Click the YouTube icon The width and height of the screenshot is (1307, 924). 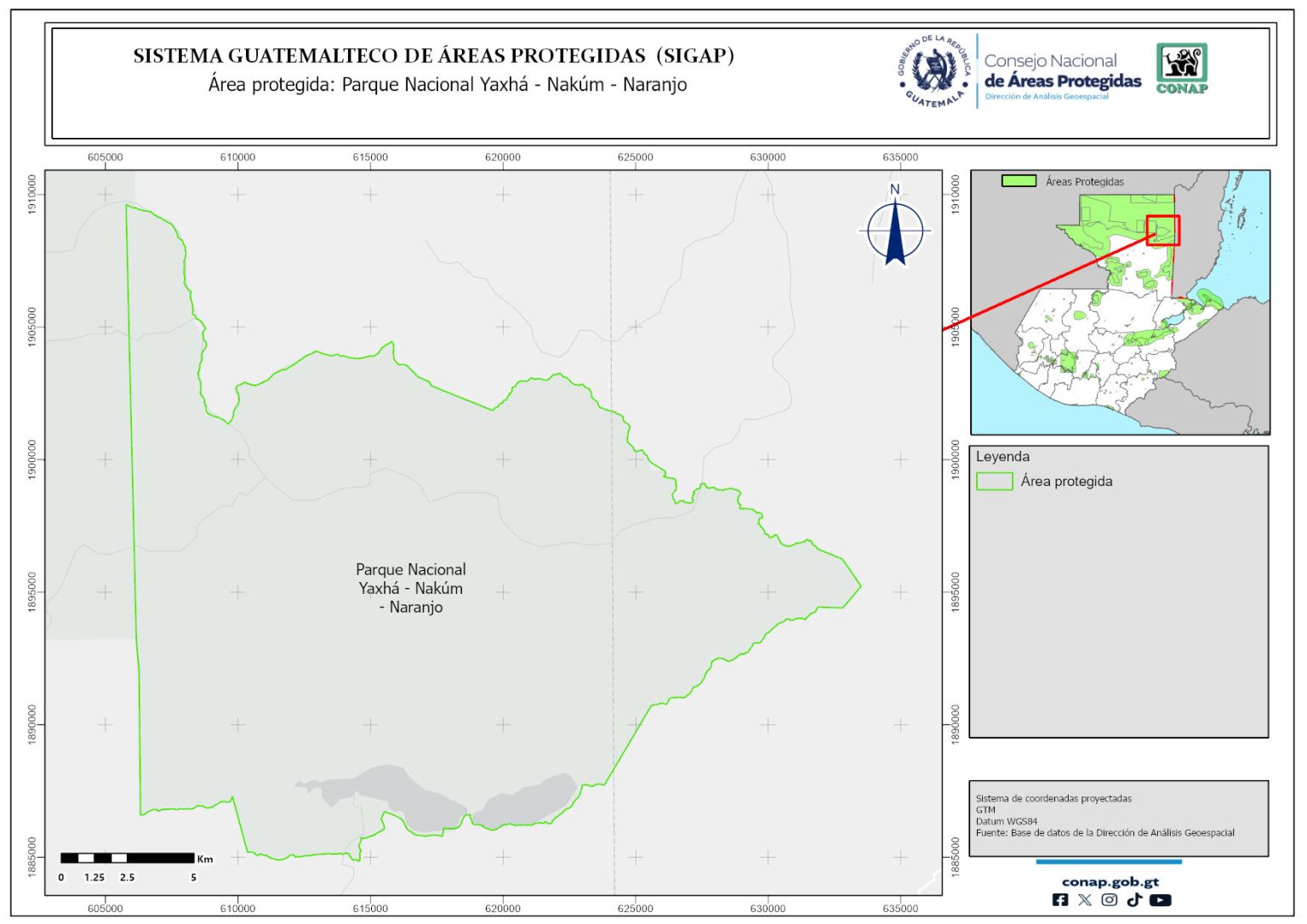[x=1161, y=900]
